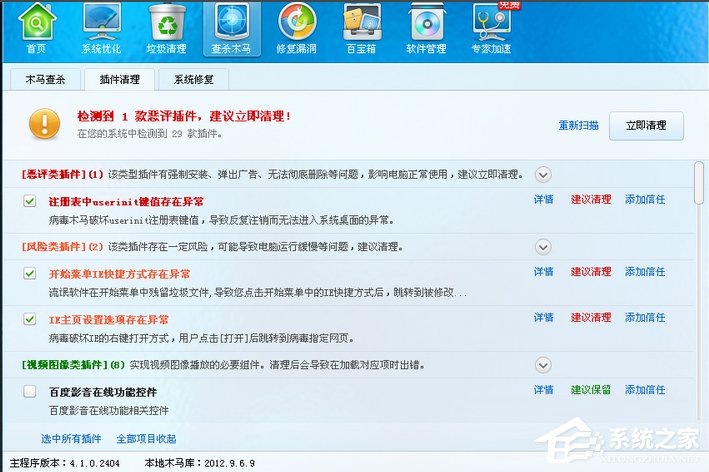The image size is (709, 472).
Task: Collapse the 视频图像类插件 section arrow
Action: pyautogui.click(x=543, y=364)
